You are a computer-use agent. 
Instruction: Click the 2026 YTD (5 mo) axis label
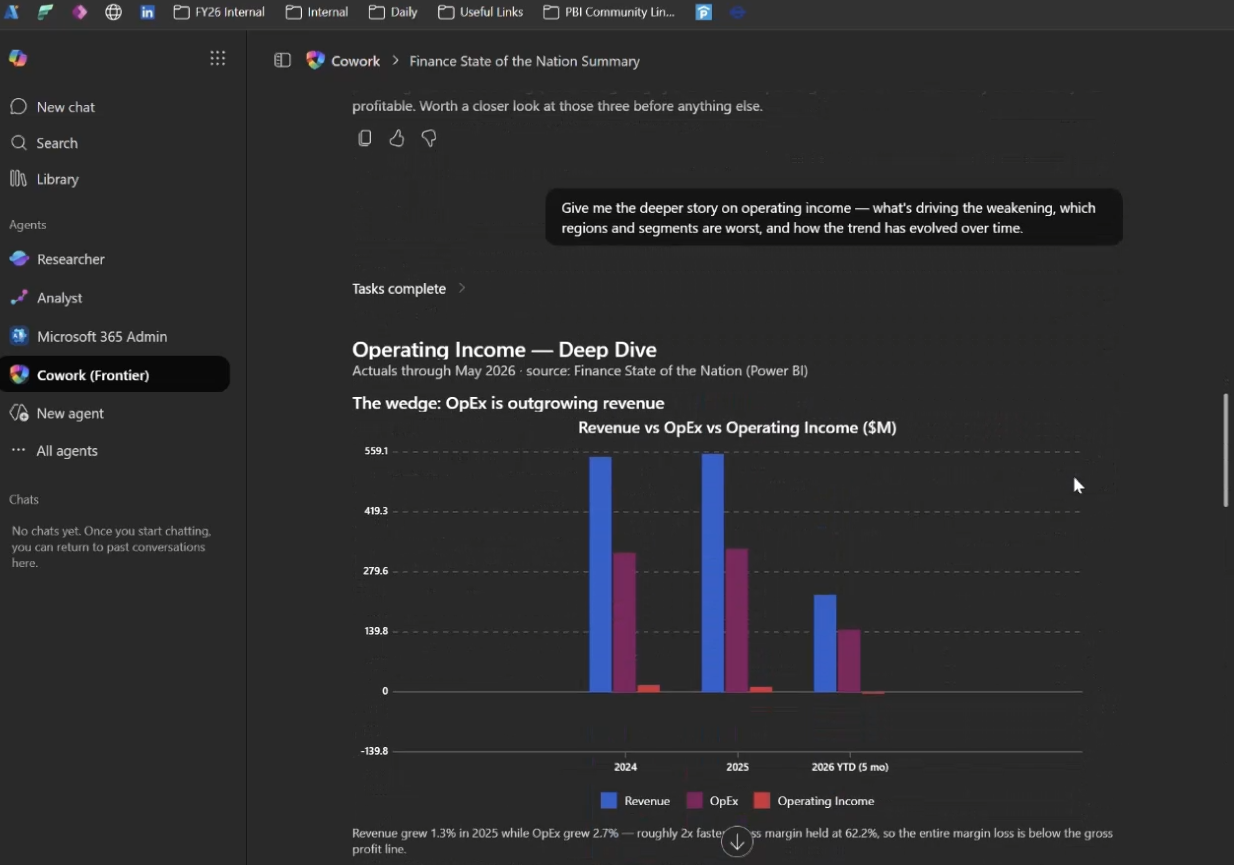pyautogui.click(x=850, y=767)
